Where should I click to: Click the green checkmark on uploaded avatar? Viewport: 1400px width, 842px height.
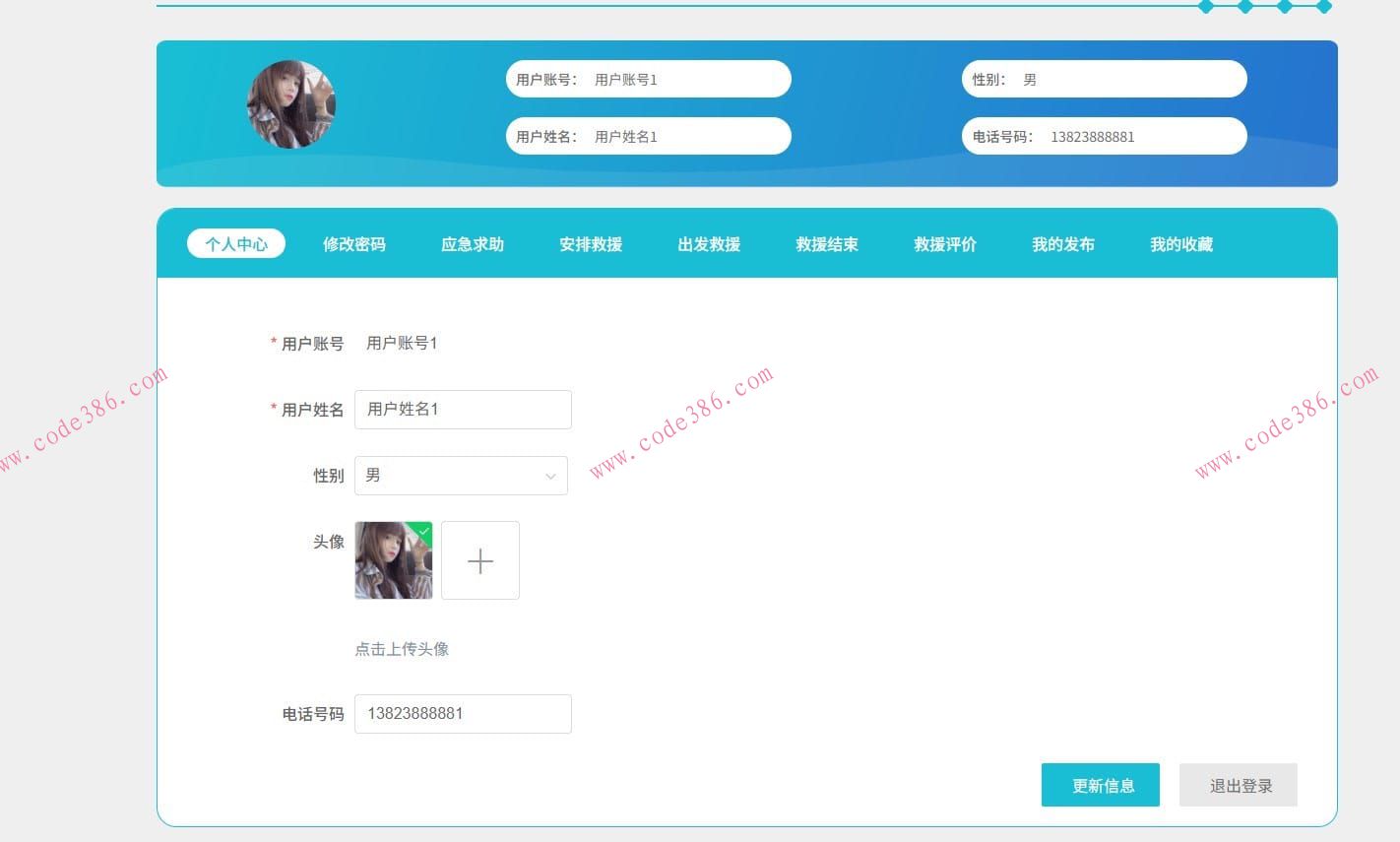(x=423, y=532)
